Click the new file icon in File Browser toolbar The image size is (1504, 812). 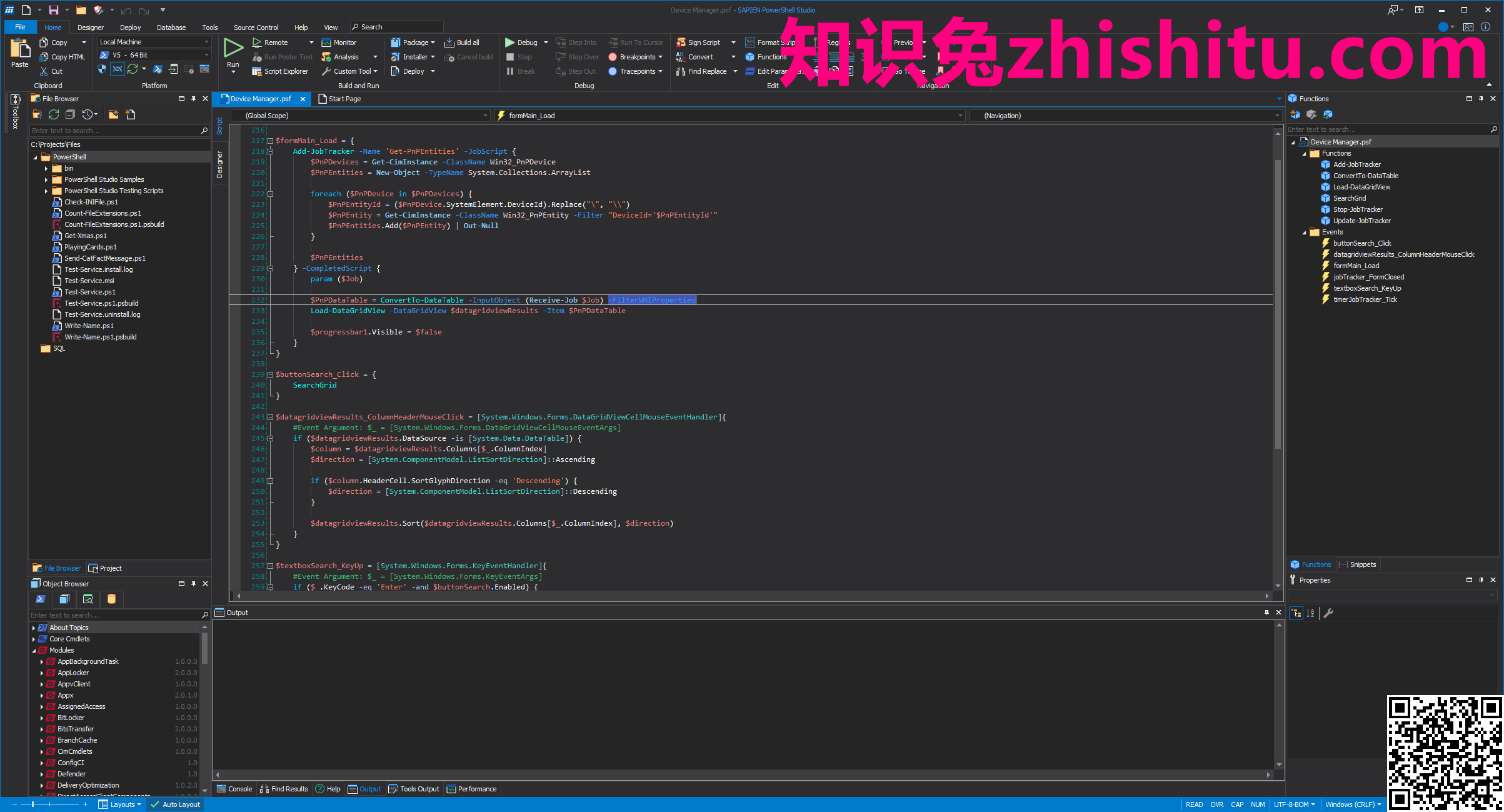pyautogui.click(x=130, y=114)
